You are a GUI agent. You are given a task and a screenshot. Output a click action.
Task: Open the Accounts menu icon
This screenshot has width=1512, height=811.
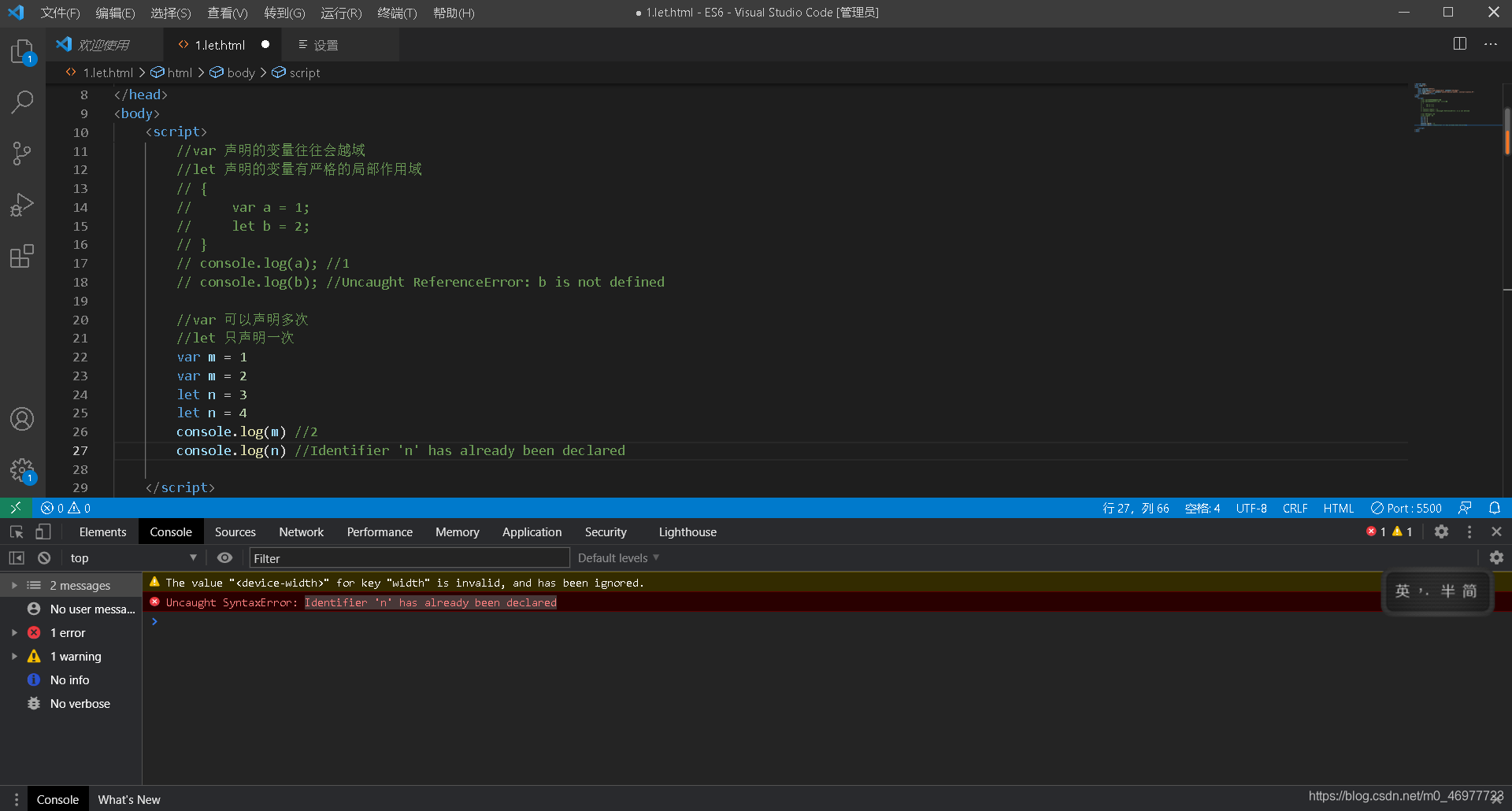(22, 419)
